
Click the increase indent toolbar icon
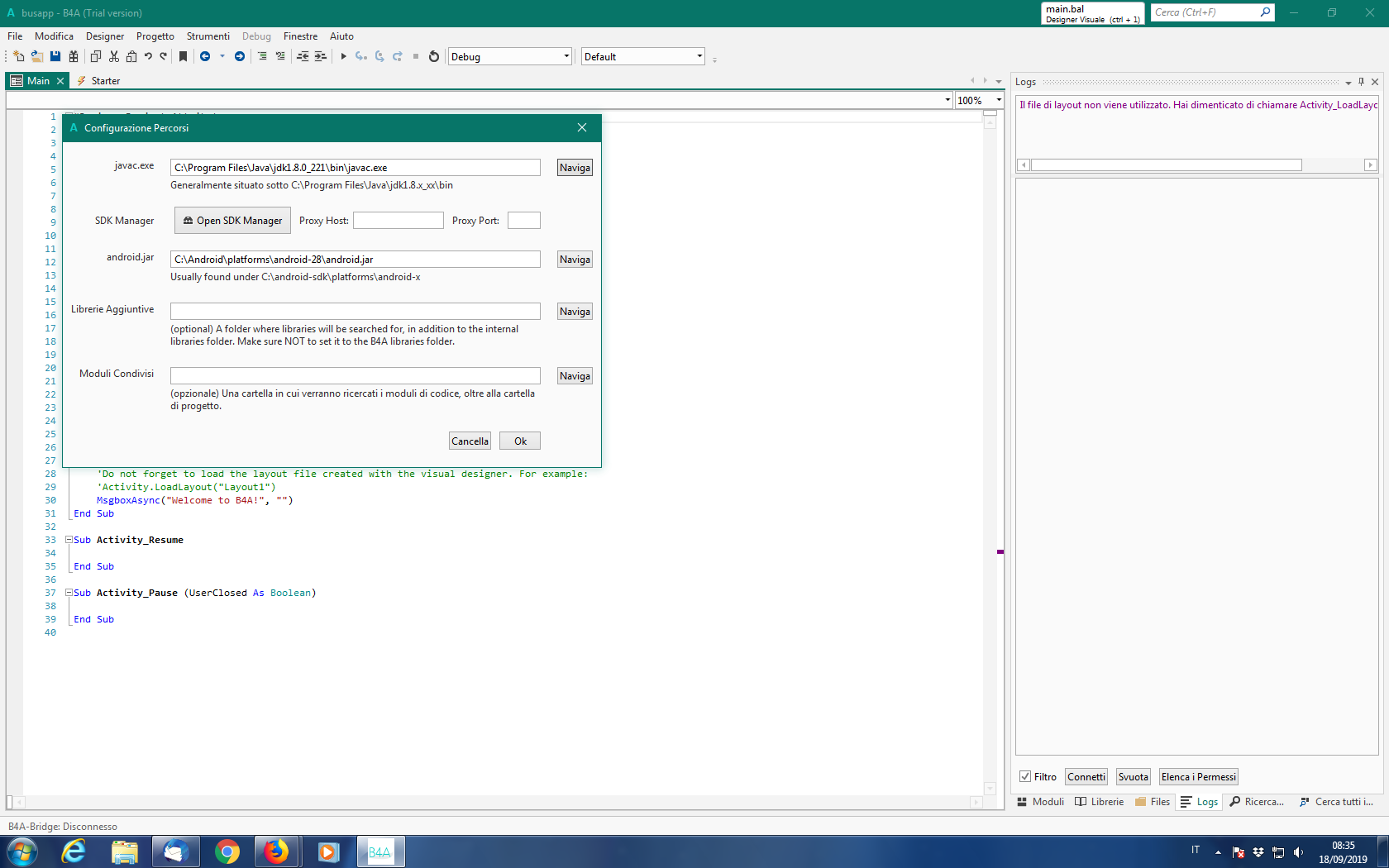pos(321,56)
